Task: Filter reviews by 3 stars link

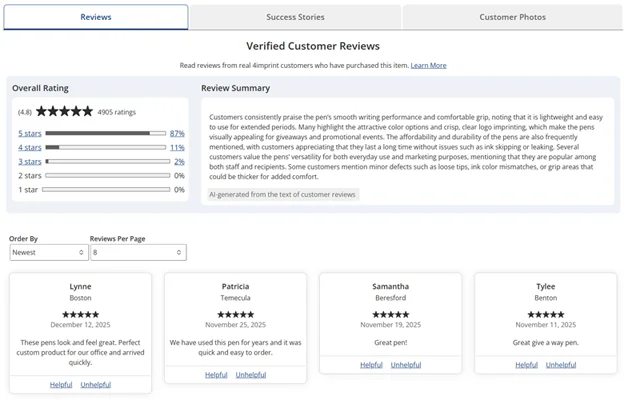Action: click(30, 162)
